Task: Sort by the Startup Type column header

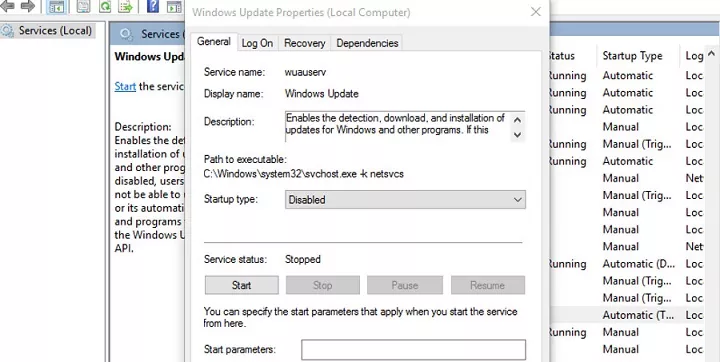Action: [632, 56]
